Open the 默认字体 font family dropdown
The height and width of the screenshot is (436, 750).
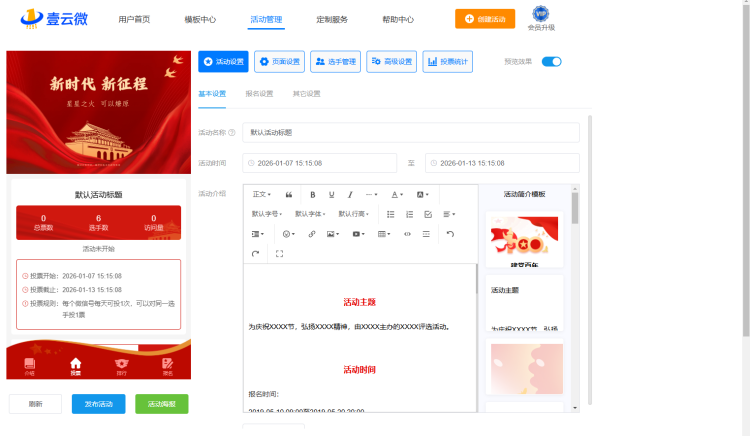pos(310,214)
